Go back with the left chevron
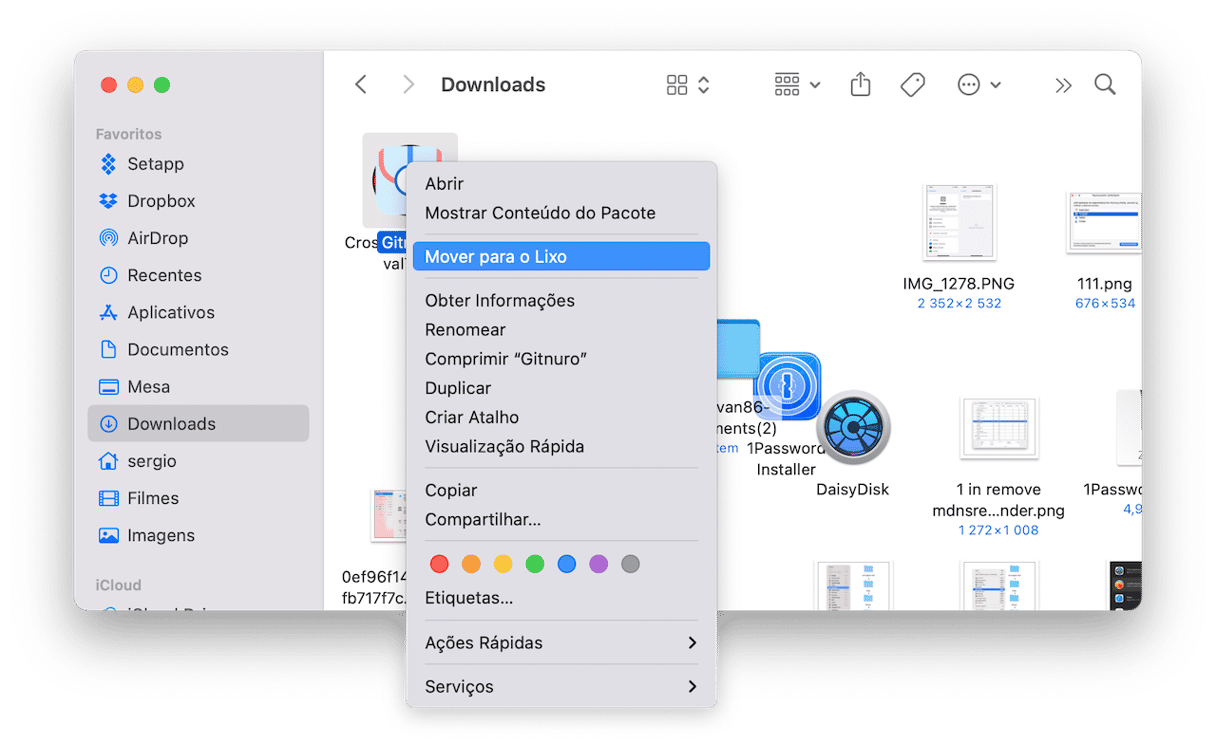Image resolution: width=1216 pixels, height=743 pixels. coord(362,85)
